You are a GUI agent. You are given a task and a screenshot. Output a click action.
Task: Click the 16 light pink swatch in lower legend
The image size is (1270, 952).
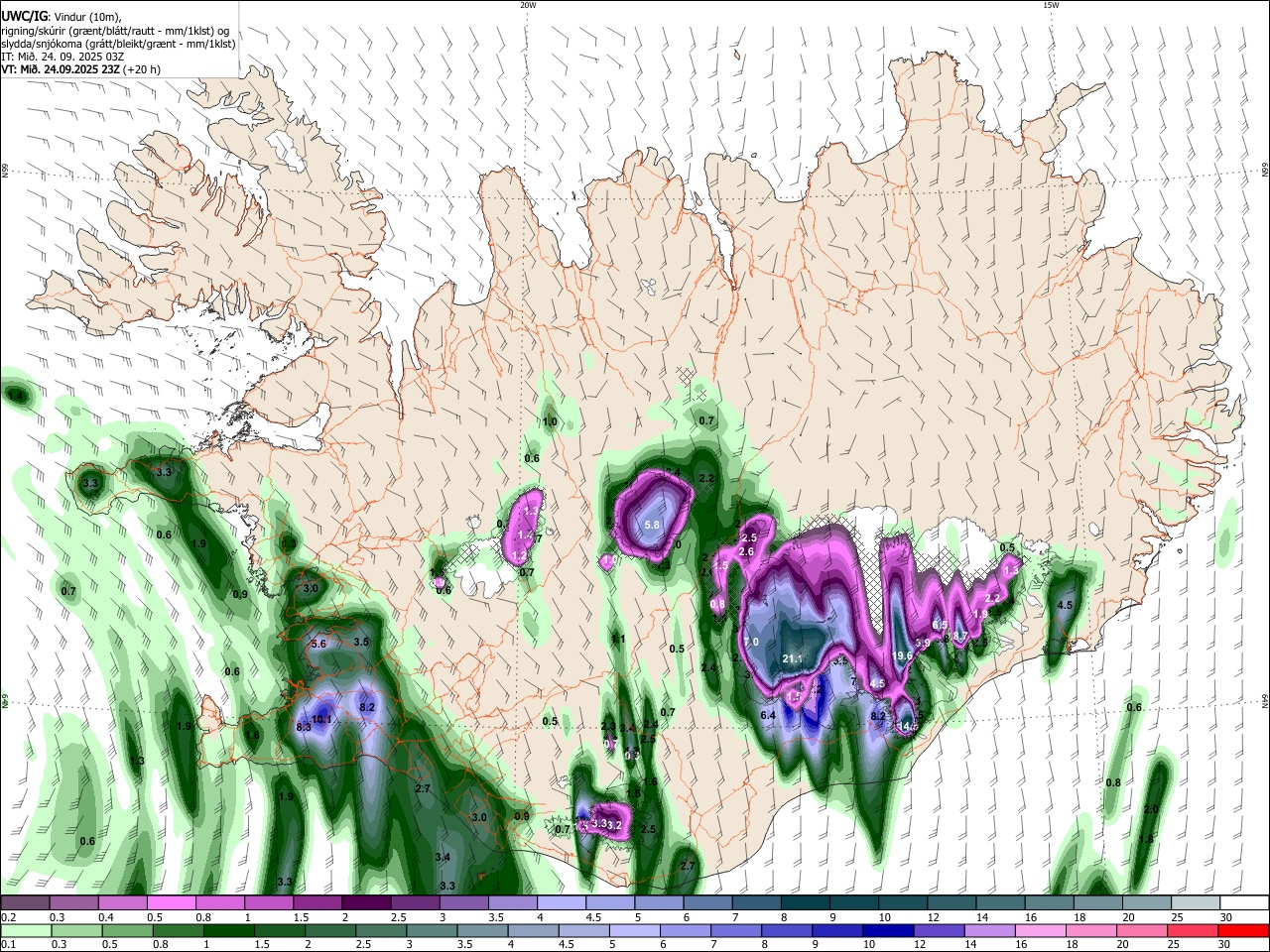click(1040, 930)
